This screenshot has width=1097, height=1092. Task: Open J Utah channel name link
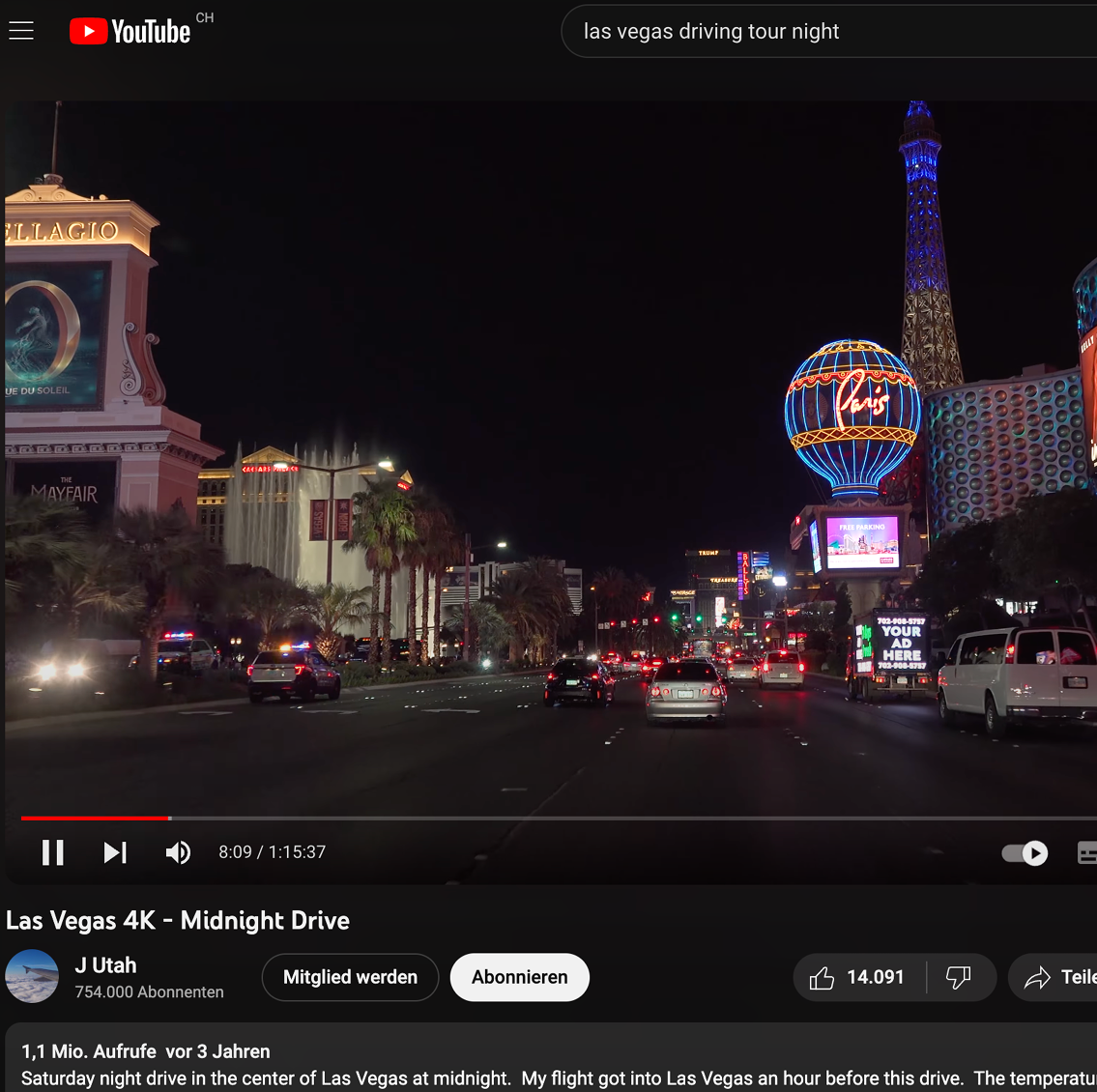105,965
